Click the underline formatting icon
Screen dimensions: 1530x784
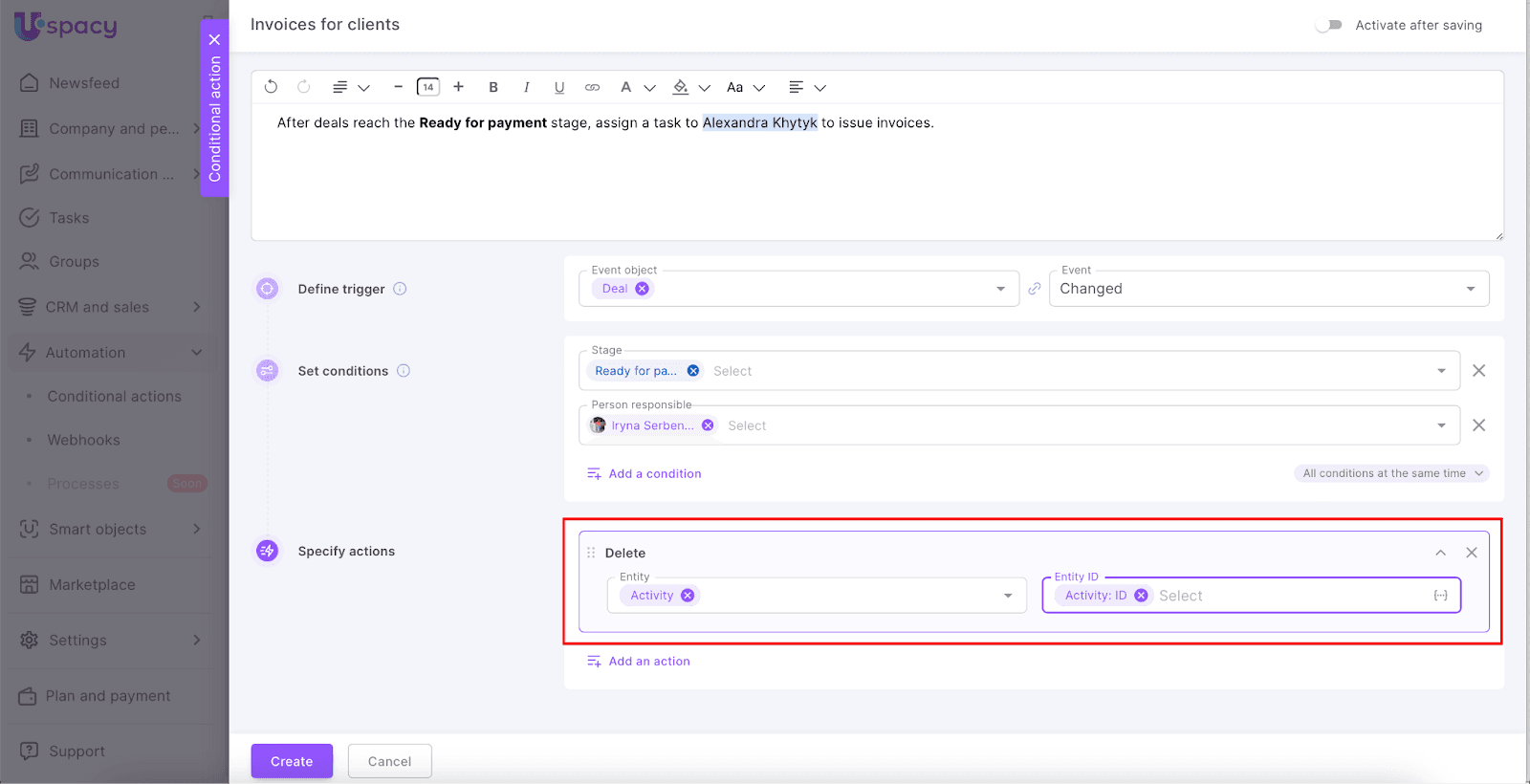pos(559,87)
